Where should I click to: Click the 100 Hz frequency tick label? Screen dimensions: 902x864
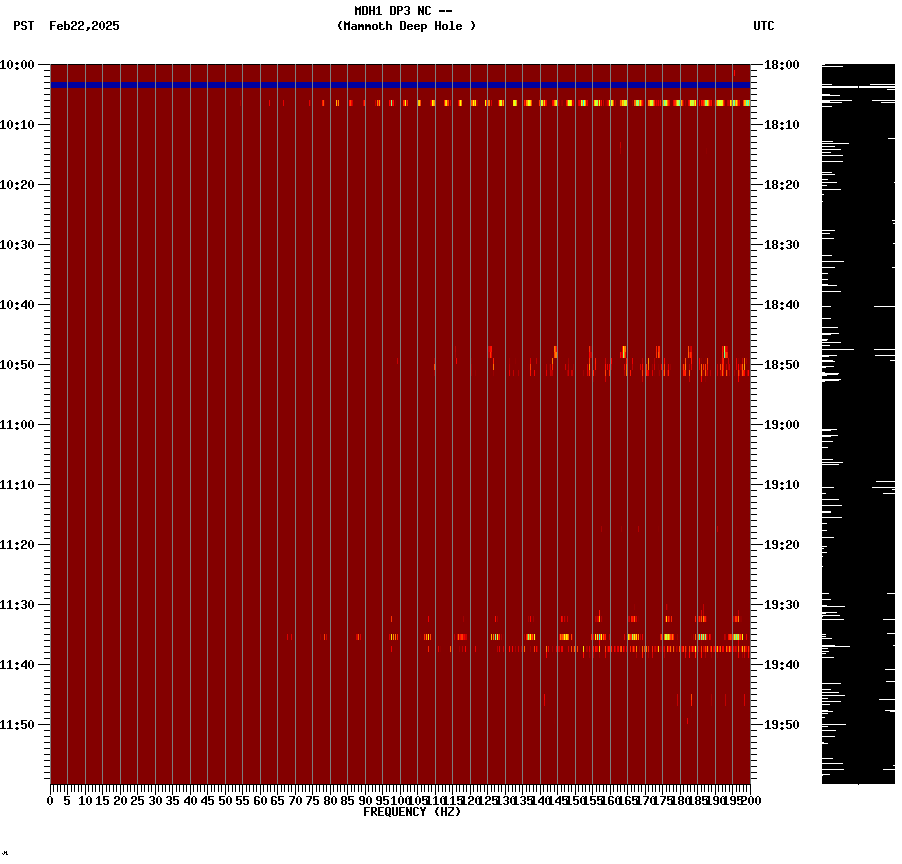click(x=397, y=800)
